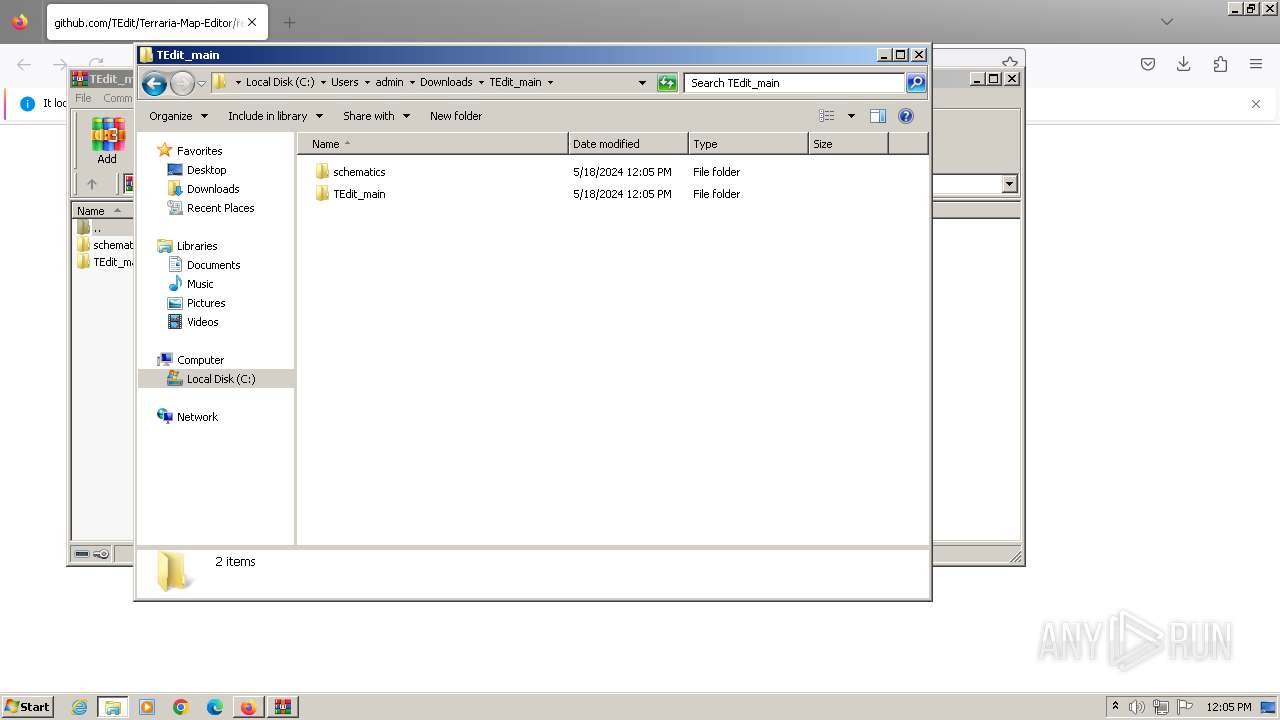Type in Search TEdit_main box
The width and height of the screenshot is (1280, 720).
[x=795, y=83]
